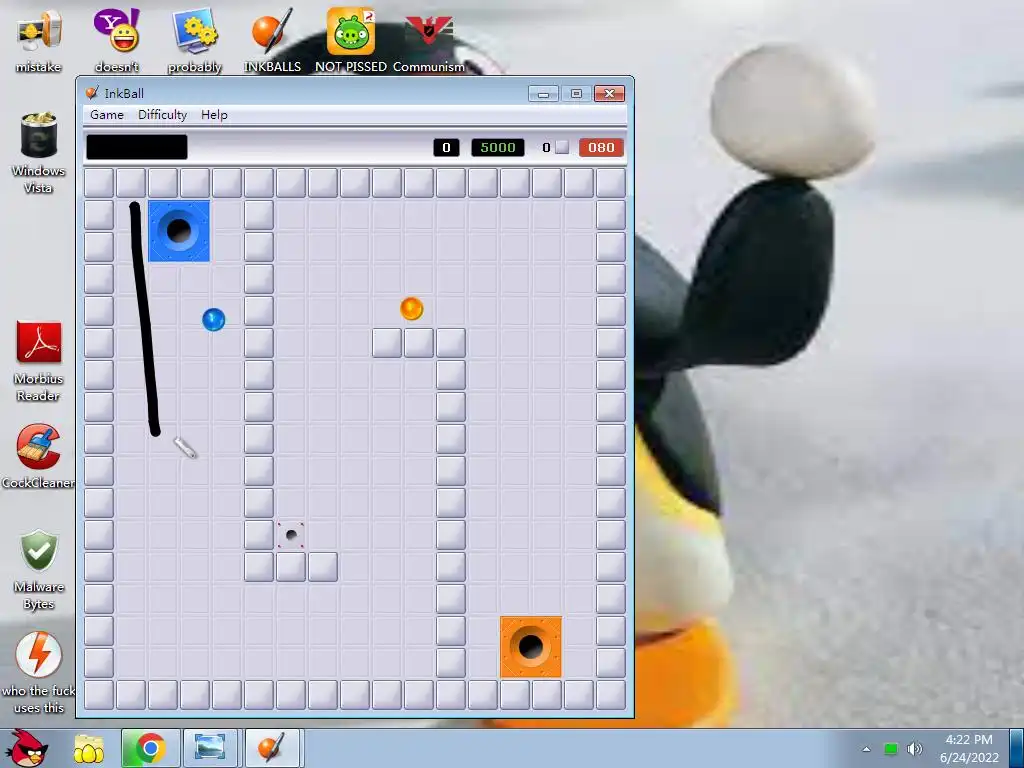Viewport: 1024px width, 768px height.
Task: Maximize the InkBall window
Action: [576, 94]
